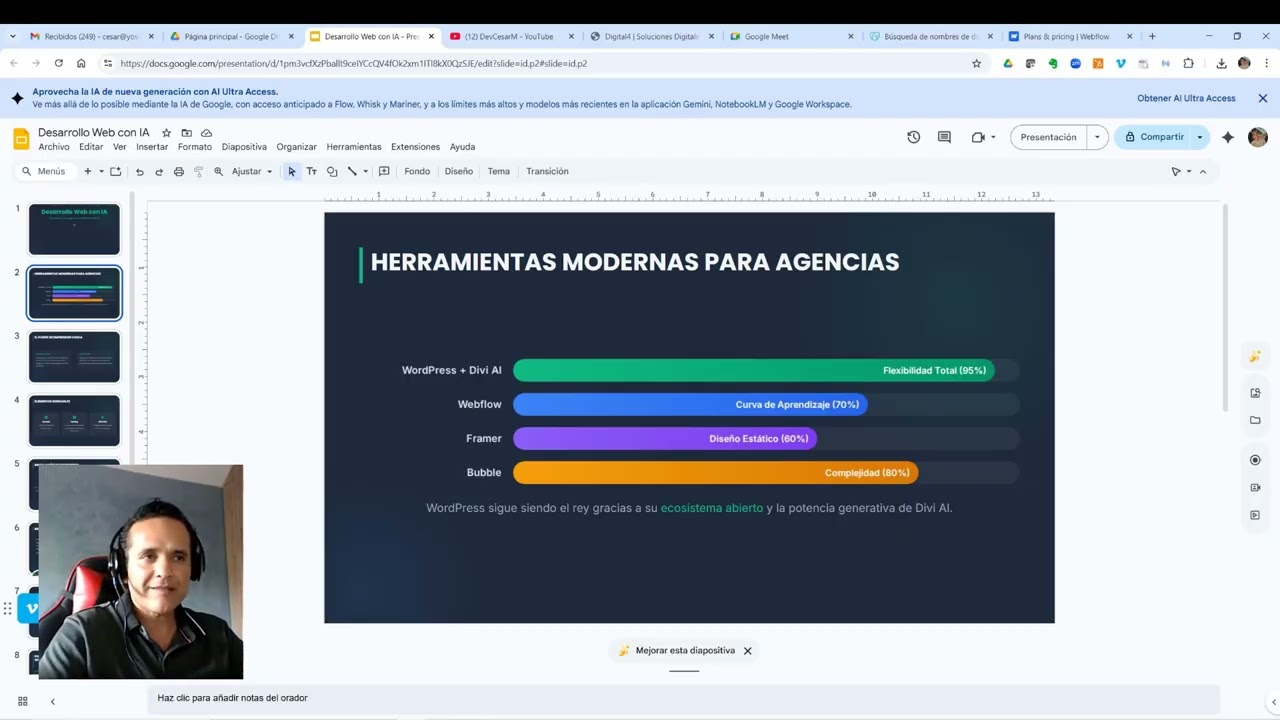Image resolution: width=1280 pixels, height=720 pixels.
Task: Open the Formato menu
Action: point(195,147)
